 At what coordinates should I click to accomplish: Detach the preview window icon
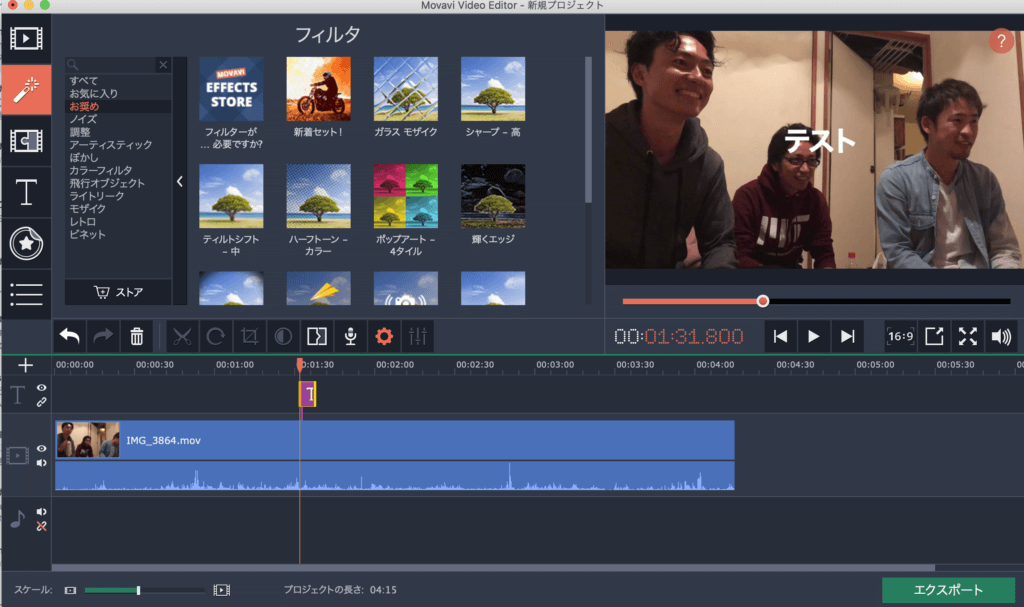tap(935, 336)
